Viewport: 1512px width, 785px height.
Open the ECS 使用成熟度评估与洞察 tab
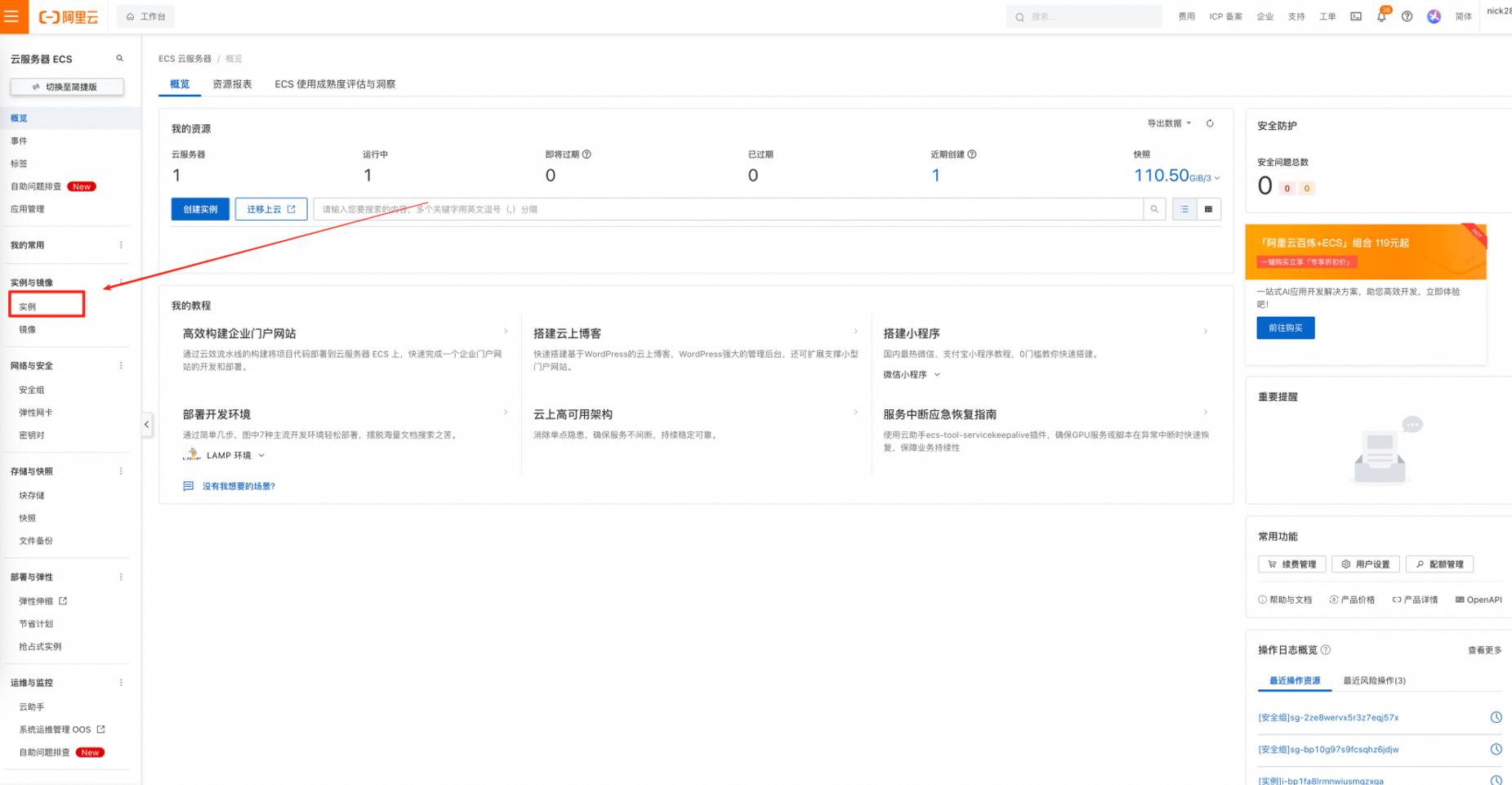(x=335, y=84)
